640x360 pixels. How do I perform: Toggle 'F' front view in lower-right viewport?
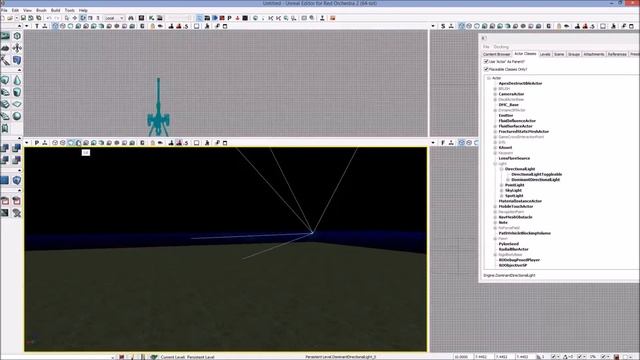coord(443,143)
